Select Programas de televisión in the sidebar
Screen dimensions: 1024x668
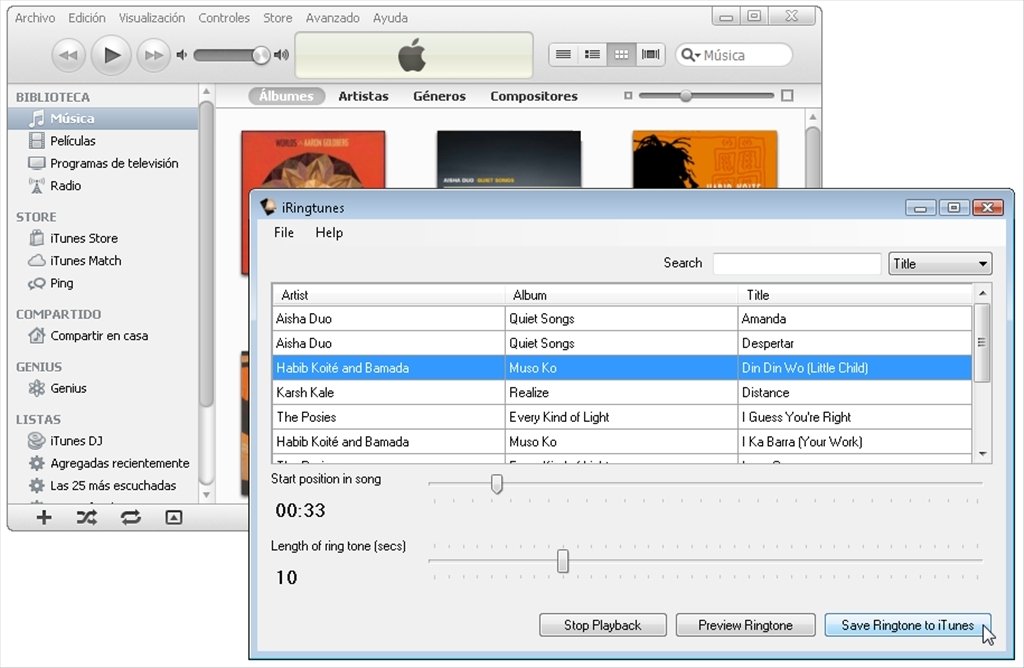(103, 163)
